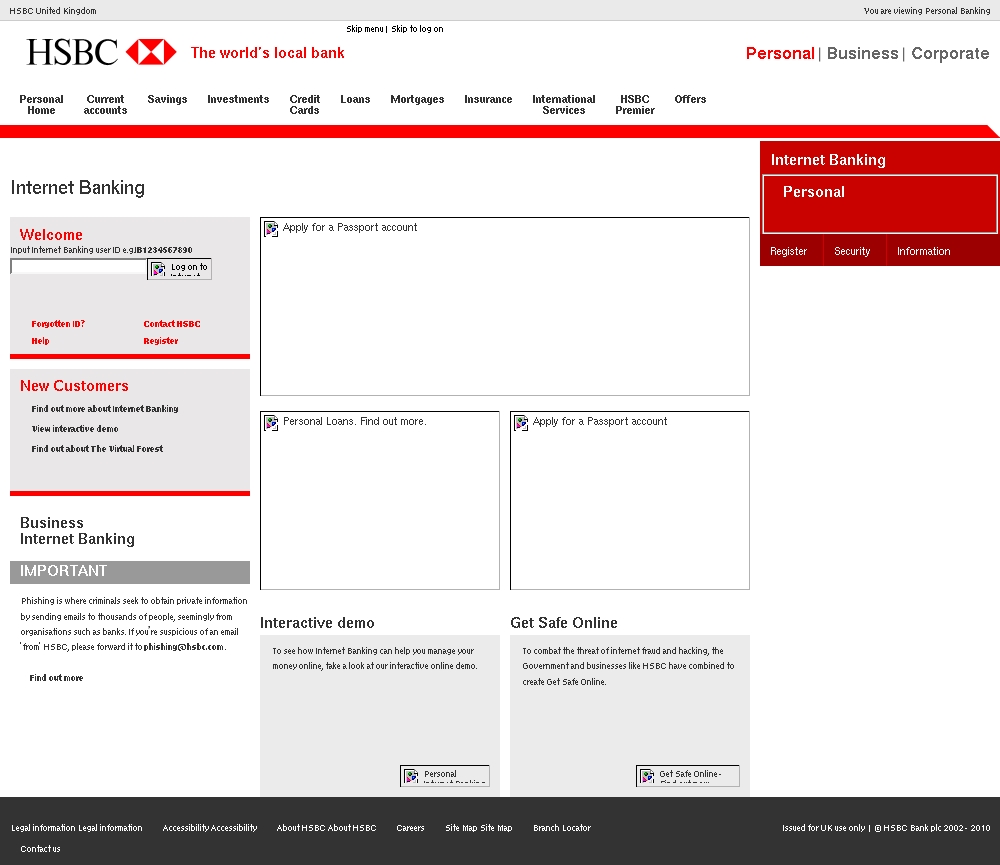Click the IMPORTANT grey banner heading
The image size is (1000, 865).
click(130, 572)
